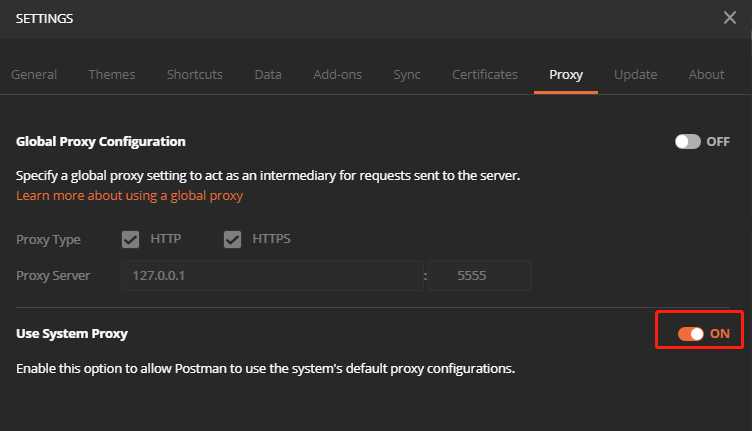Select the Proxy tab
This screenshot has width=752, height=431.
[566, 74]
